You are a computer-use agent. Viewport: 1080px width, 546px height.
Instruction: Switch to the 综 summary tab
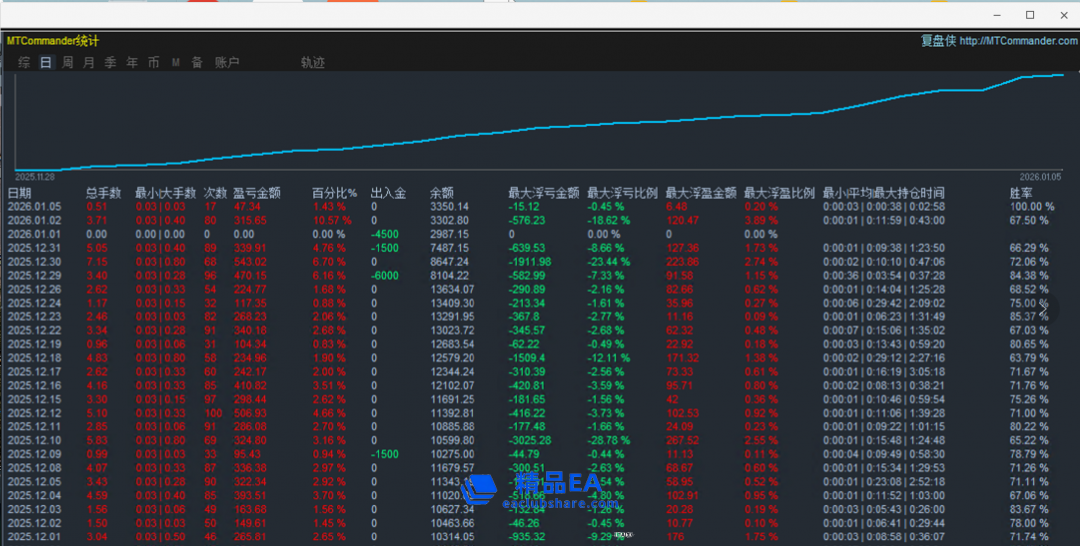point(24,62)
